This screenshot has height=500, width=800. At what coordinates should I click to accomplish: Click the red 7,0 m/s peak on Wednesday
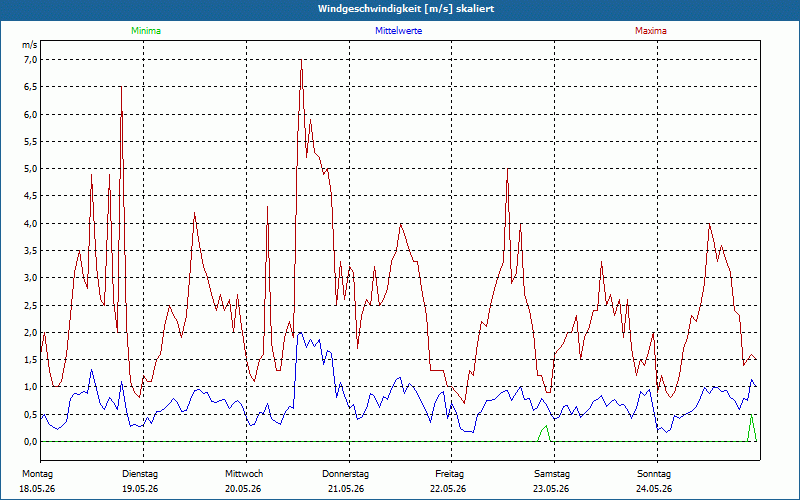click(302, 61)
